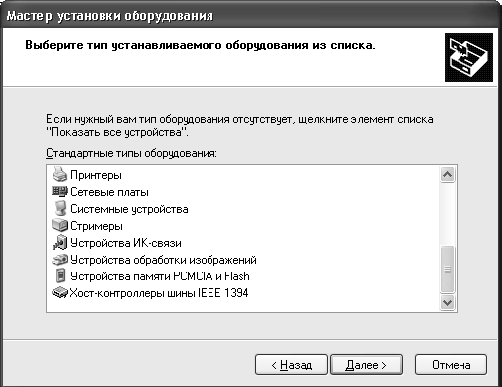Click the Сетевые платы network card icon

point(60,192)
